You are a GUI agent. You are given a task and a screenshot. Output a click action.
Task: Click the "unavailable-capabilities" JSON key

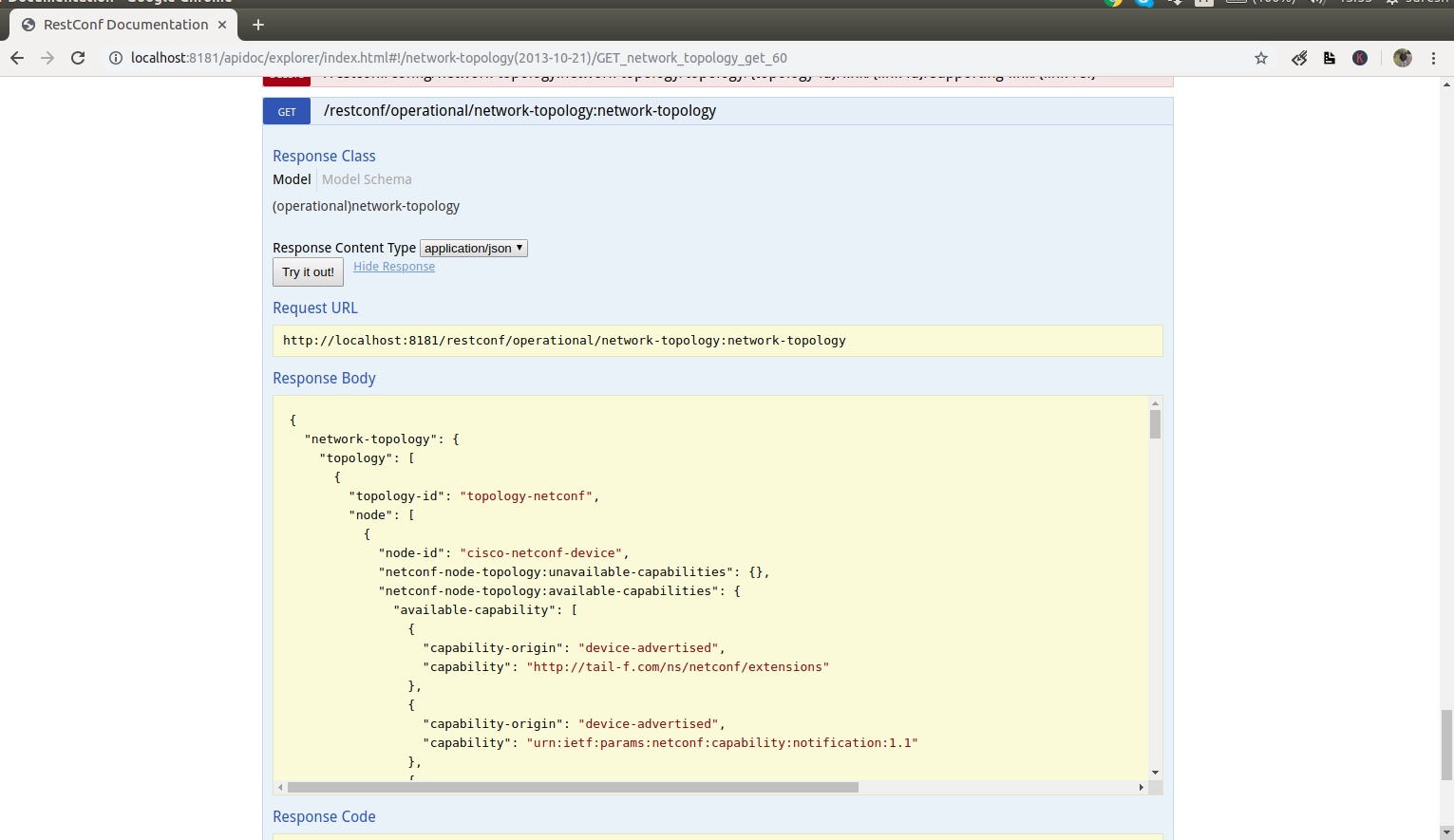tap(556, 572)
